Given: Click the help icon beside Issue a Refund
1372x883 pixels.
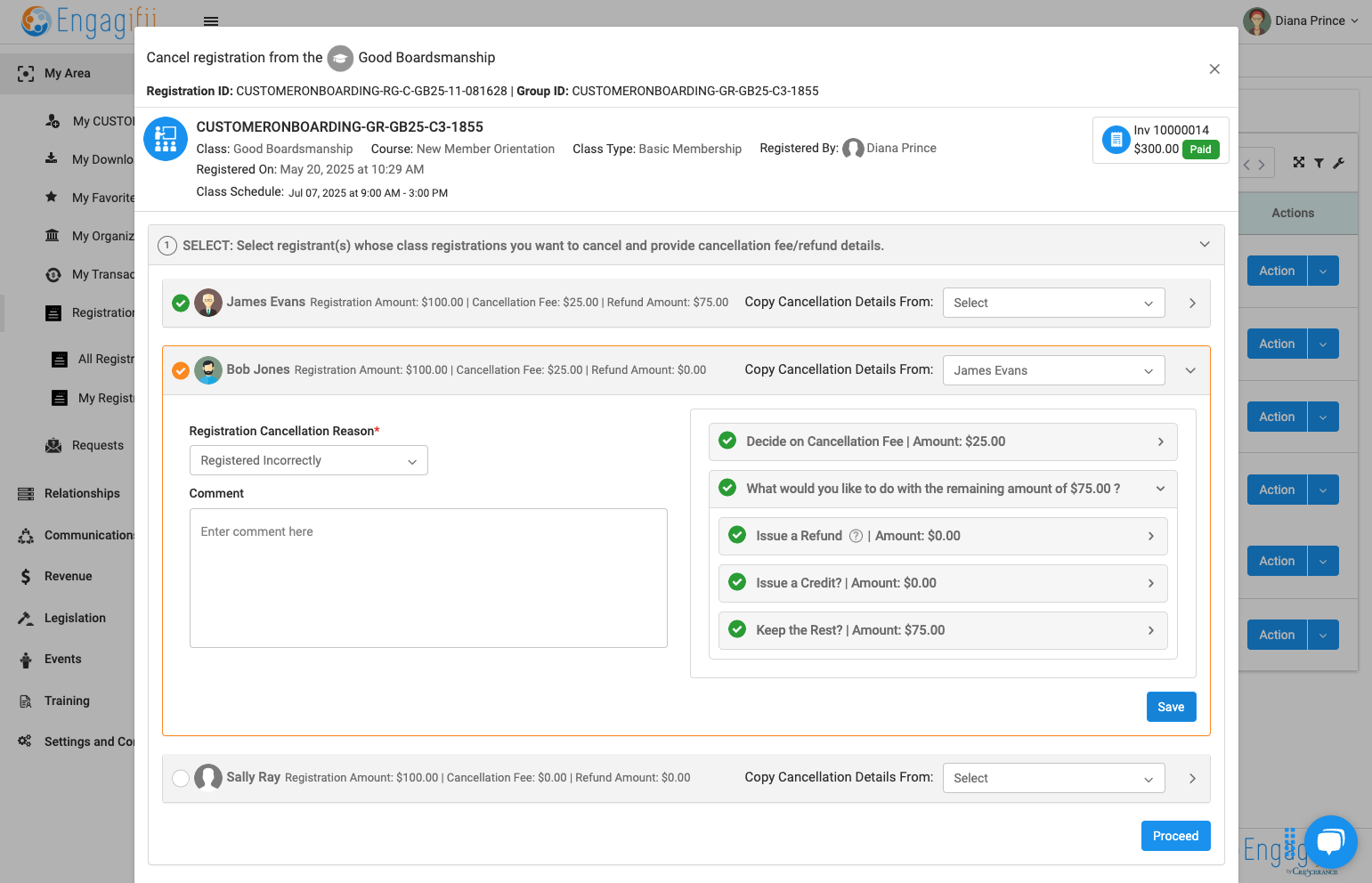Looking at the screenshot, I should [x=856, y=536].
